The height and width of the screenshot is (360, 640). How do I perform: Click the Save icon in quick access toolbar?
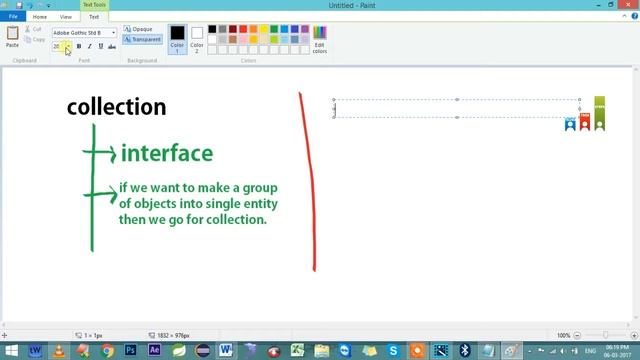[19, 5]
